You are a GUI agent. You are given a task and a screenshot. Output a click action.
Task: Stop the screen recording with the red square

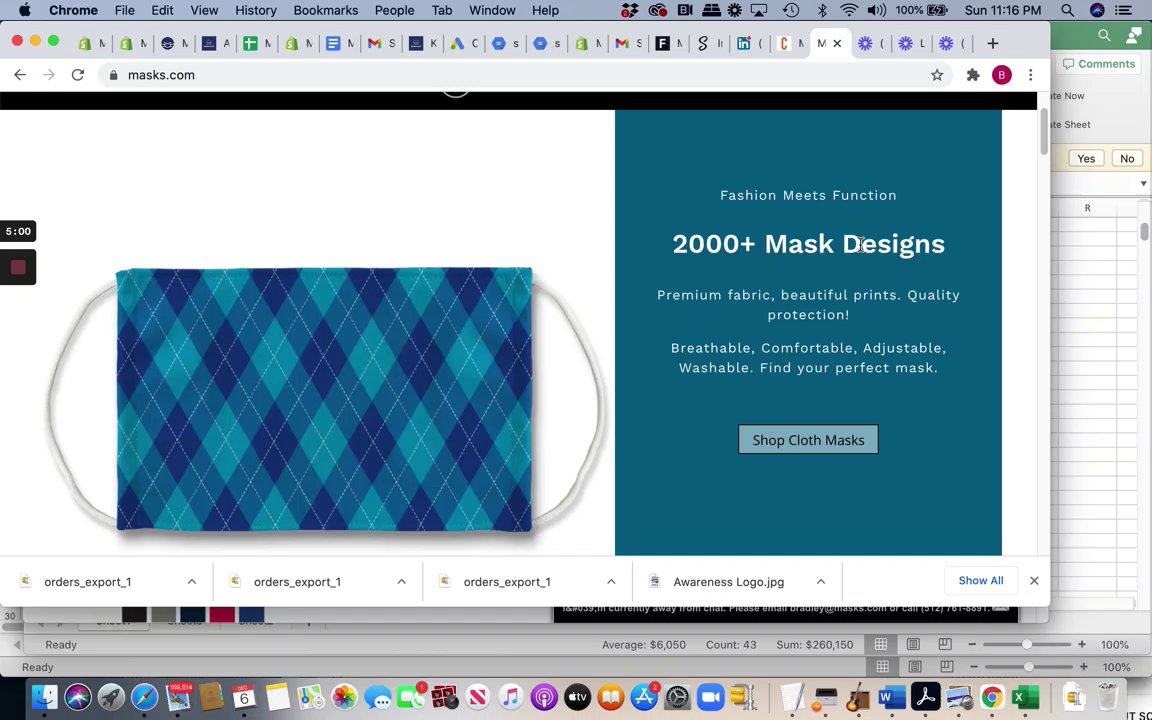[18, 267]
